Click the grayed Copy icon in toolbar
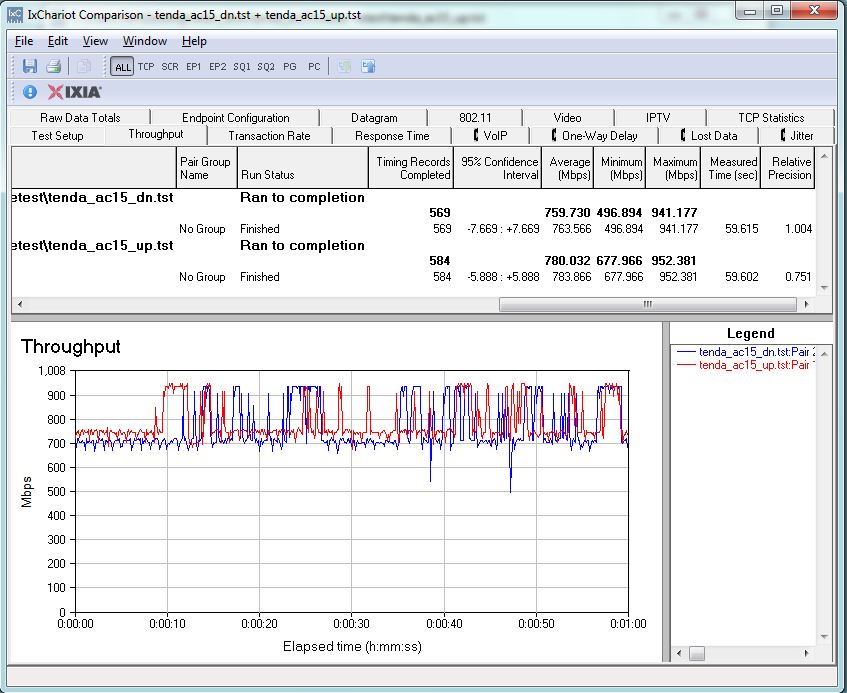Image resolution: width=847 pixels, height=693 pixels. pyautogui.click(x=84, y=66)
